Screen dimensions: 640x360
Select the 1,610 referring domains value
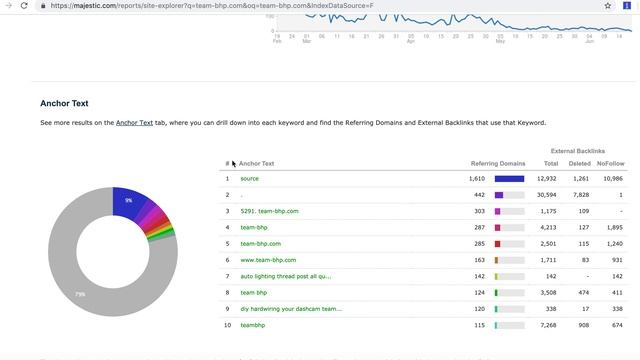pyautogui.click(x=477, y=178)
